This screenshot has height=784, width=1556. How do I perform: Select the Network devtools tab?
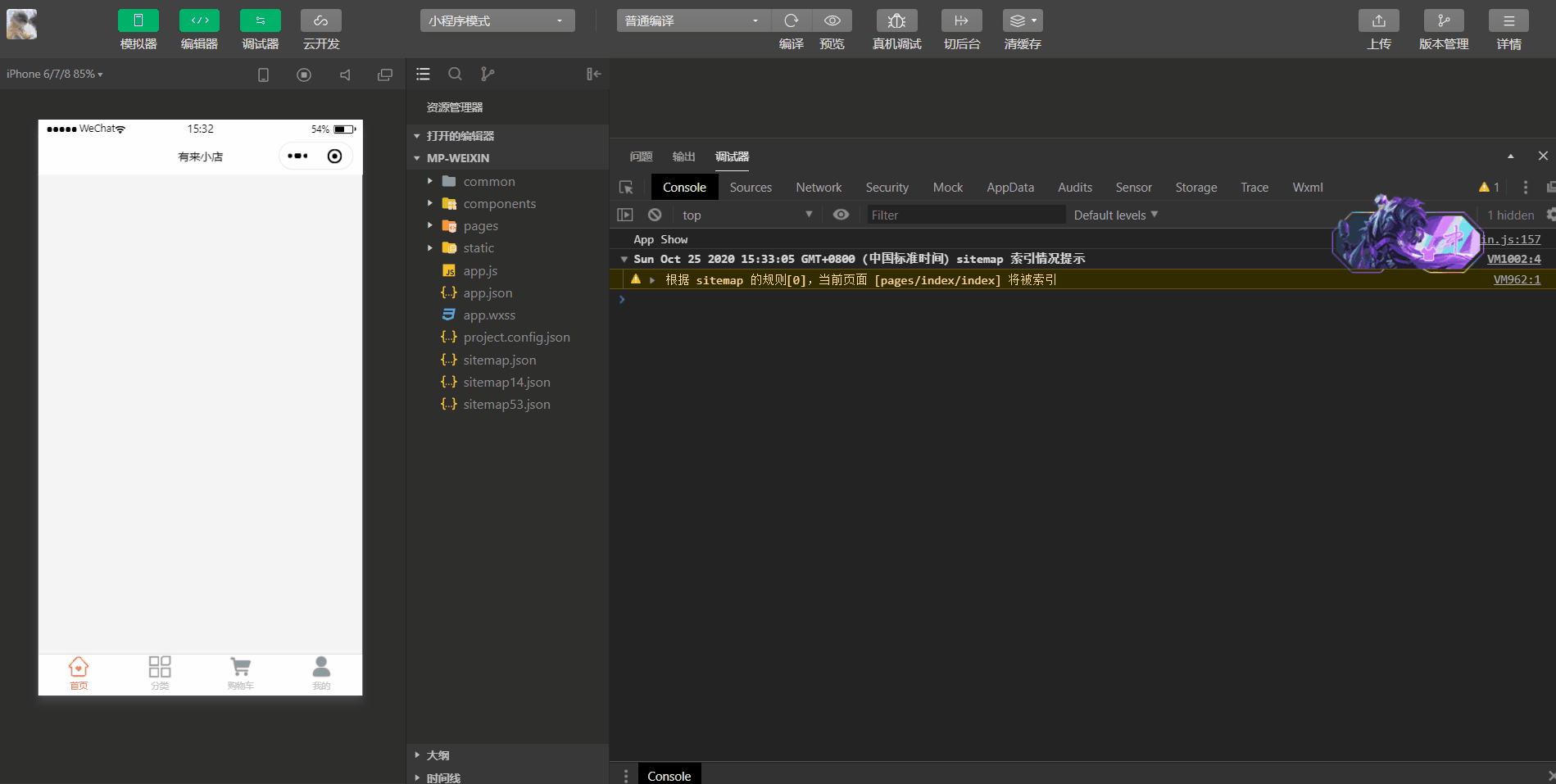819,188
